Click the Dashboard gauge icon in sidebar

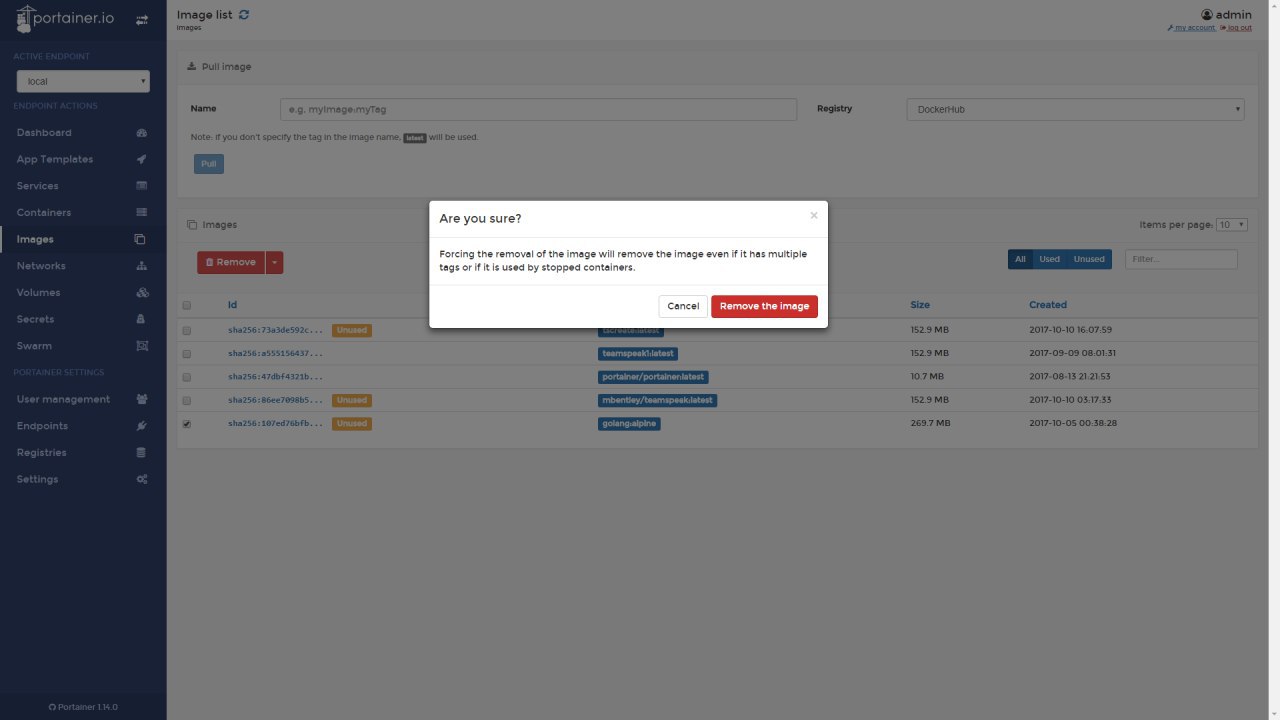point(142,133)
